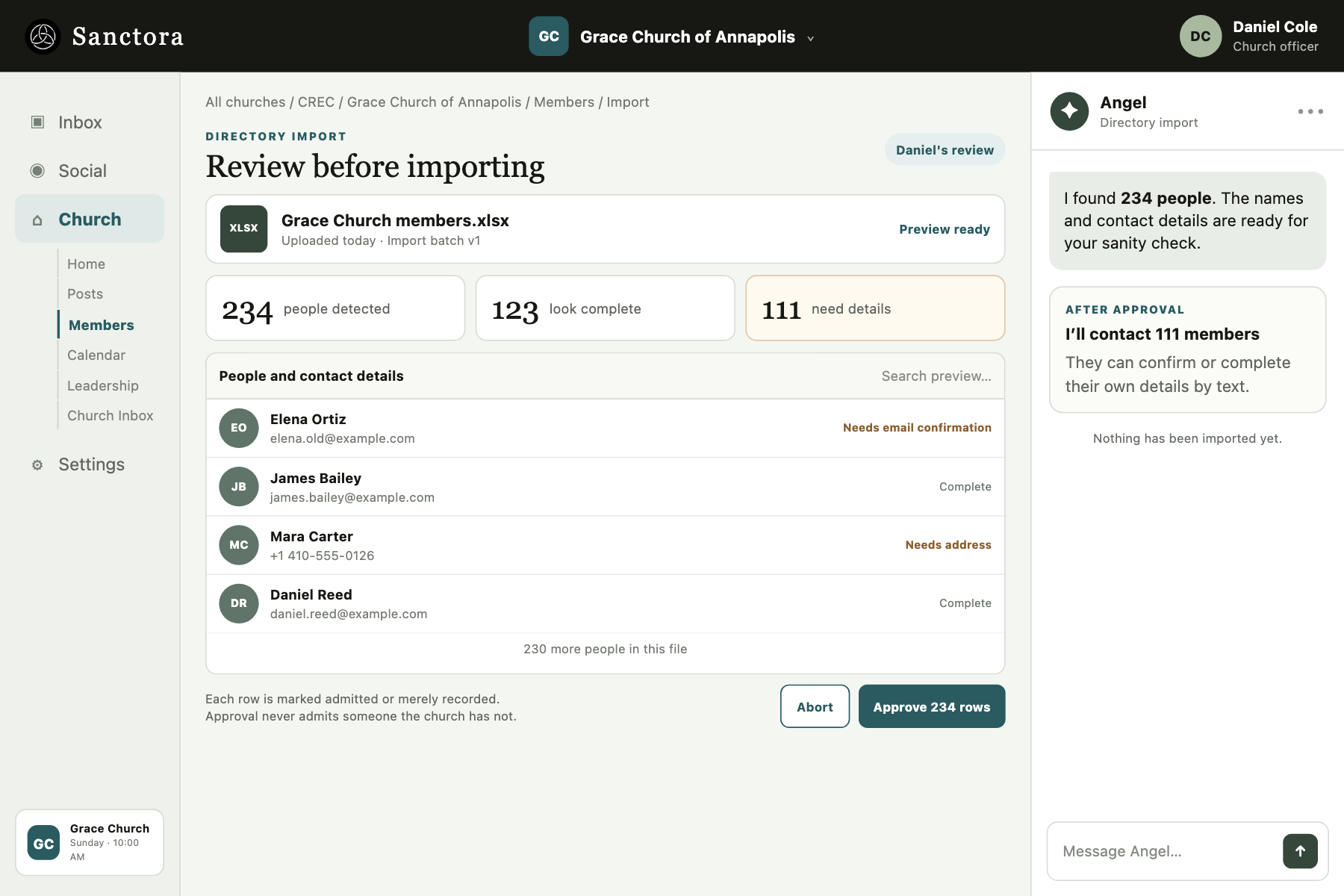Click Needs address status
The image size is (1344, 896).
coord(948,545)
